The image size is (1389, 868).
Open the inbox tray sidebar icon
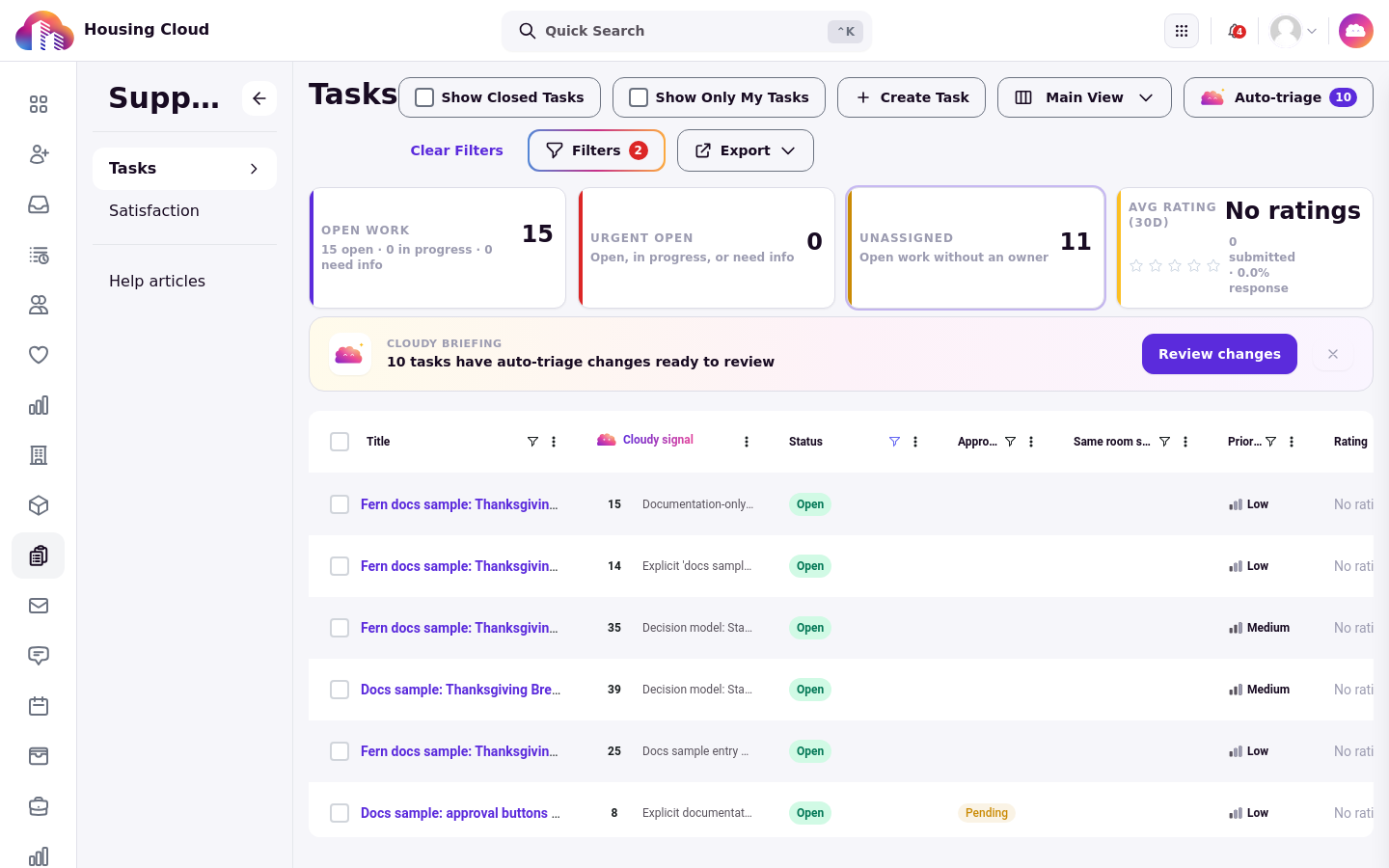[x=39, y=204]
